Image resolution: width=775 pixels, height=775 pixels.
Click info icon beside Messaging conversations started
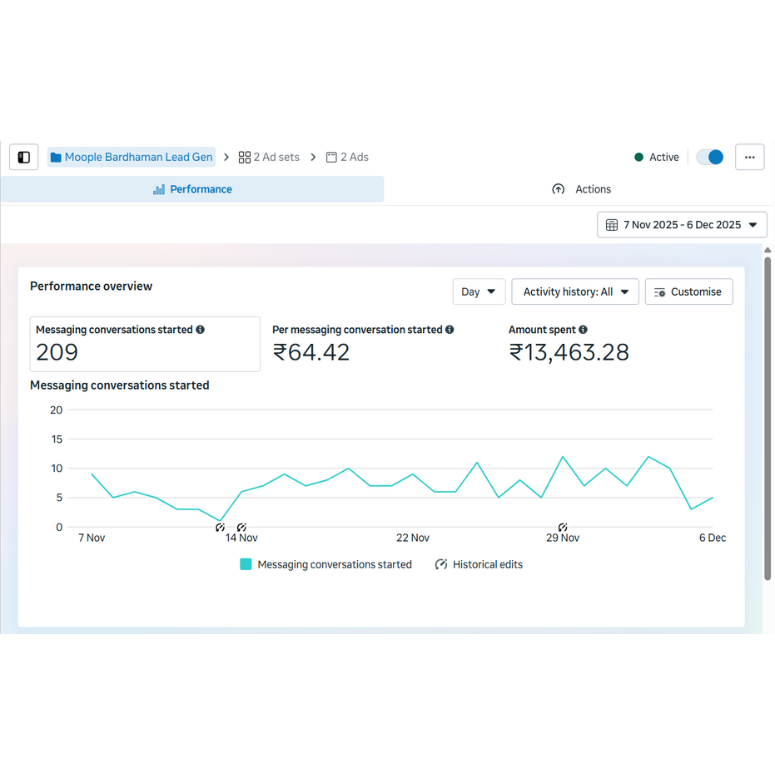coord(201,330)
